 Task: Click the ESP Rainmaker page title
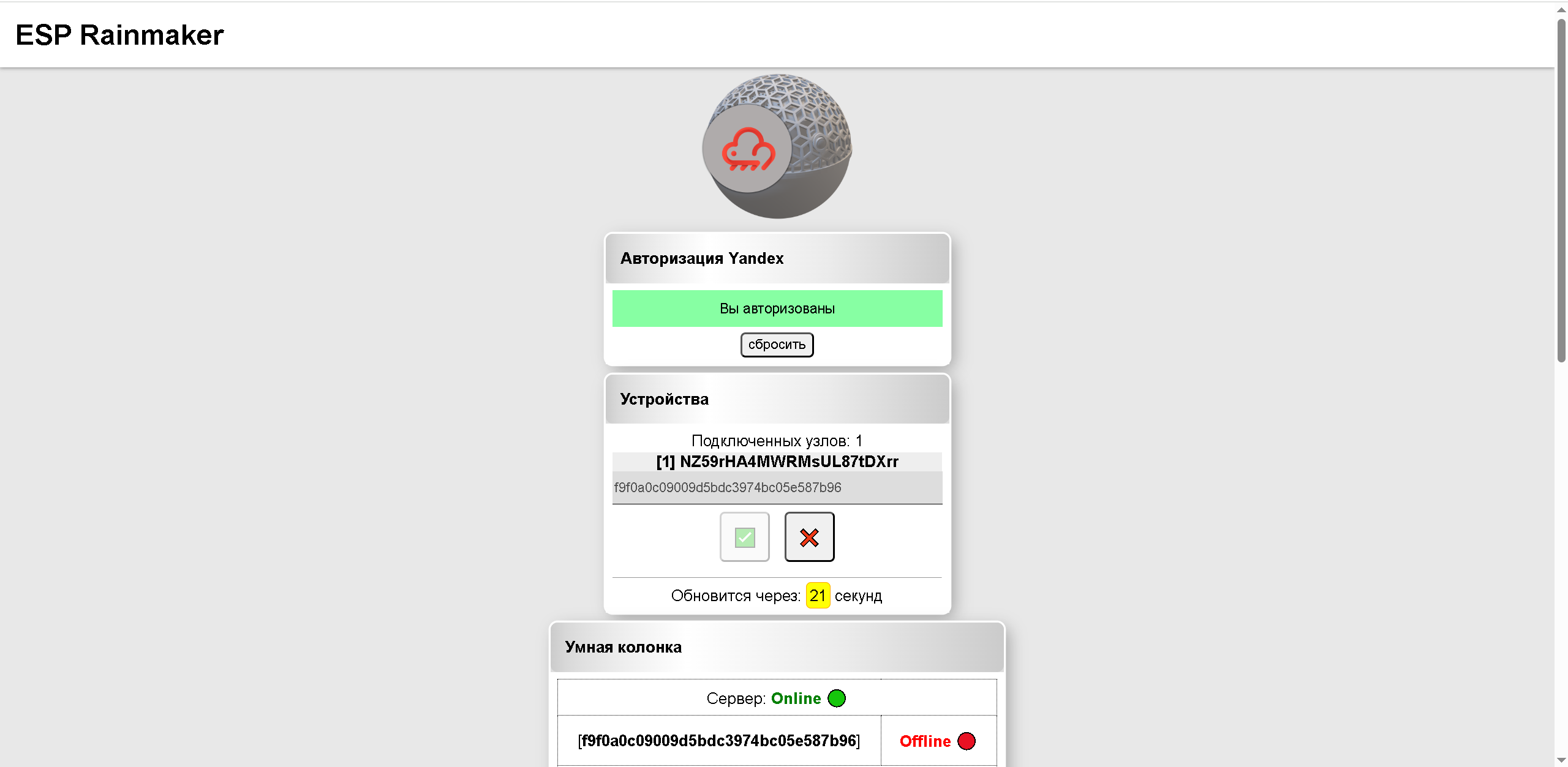pos(119,35)
